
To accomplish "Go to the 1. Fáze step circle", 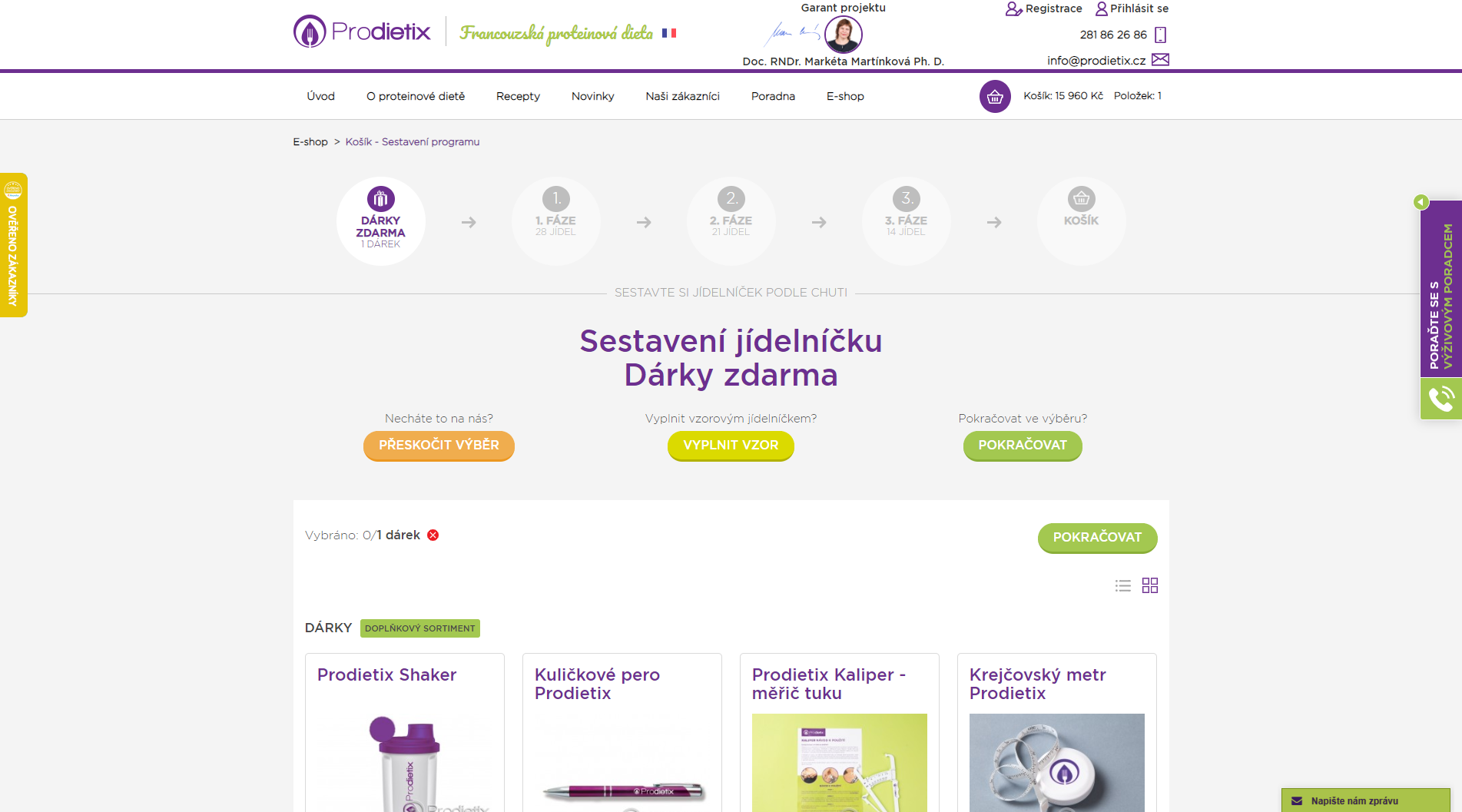I will (556, 221).
